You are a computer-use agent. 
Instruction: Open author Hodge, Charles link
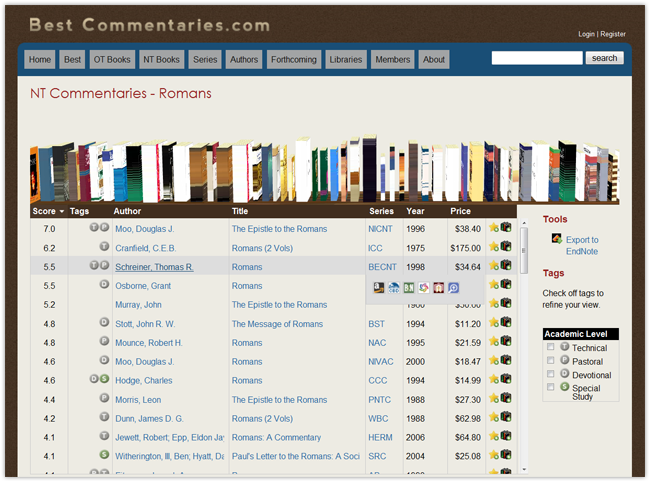[143, 380]
